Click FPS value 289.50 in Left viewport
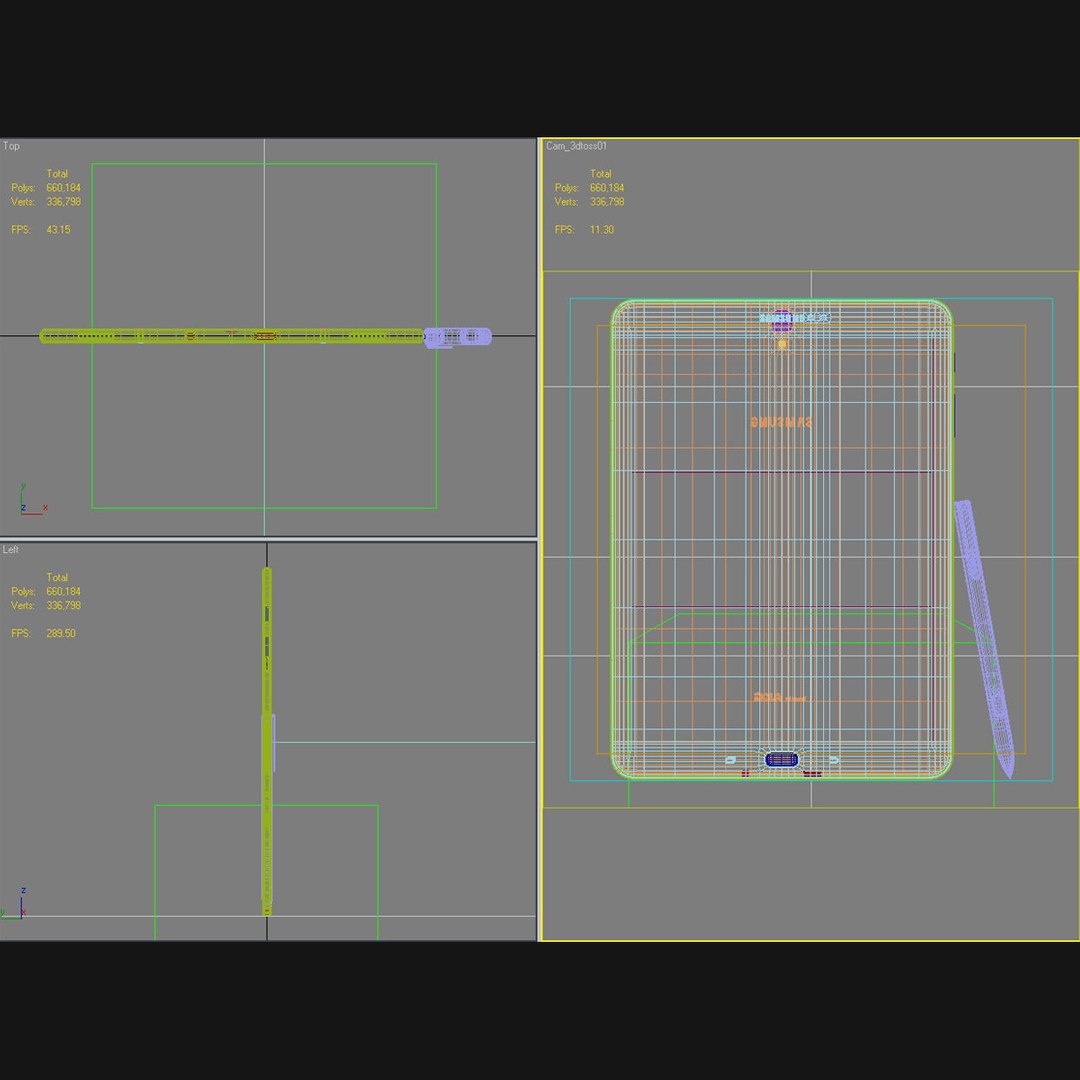Viewport: 1080px width, 1080px height. tap(61, 633)
